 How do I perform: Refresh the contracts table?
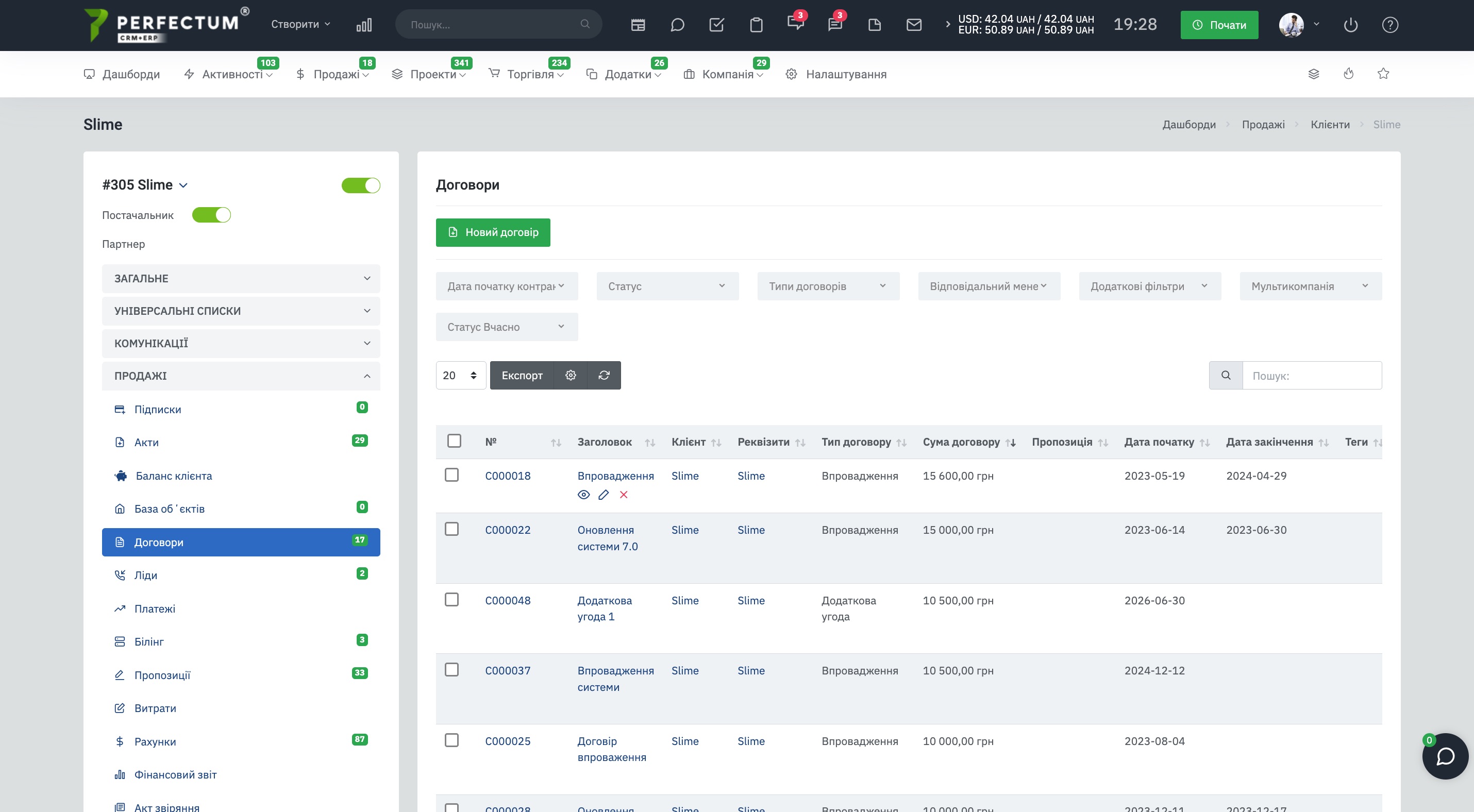point(604,375)
